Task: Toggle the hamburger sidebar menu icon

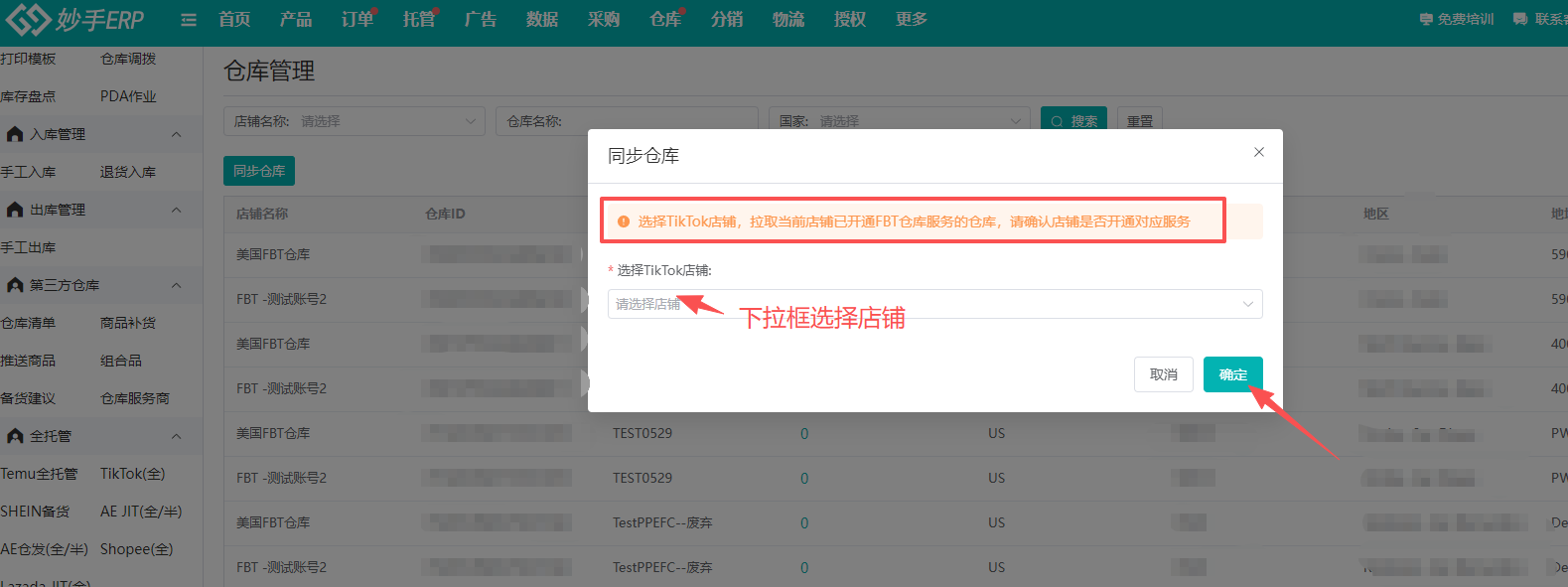Action: (x=188, y=20)
